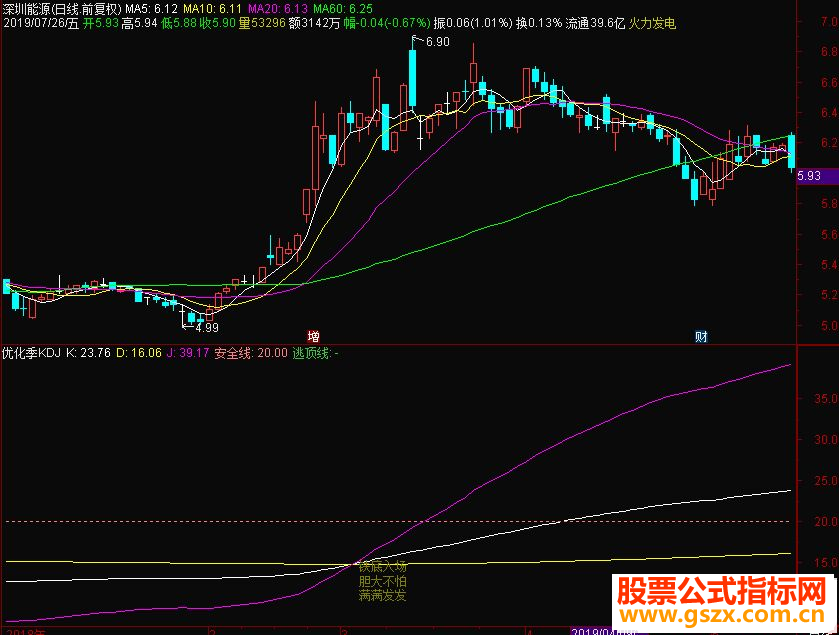Open the 火力发电 sector link
839x635 pixels.
click(652, 23)
